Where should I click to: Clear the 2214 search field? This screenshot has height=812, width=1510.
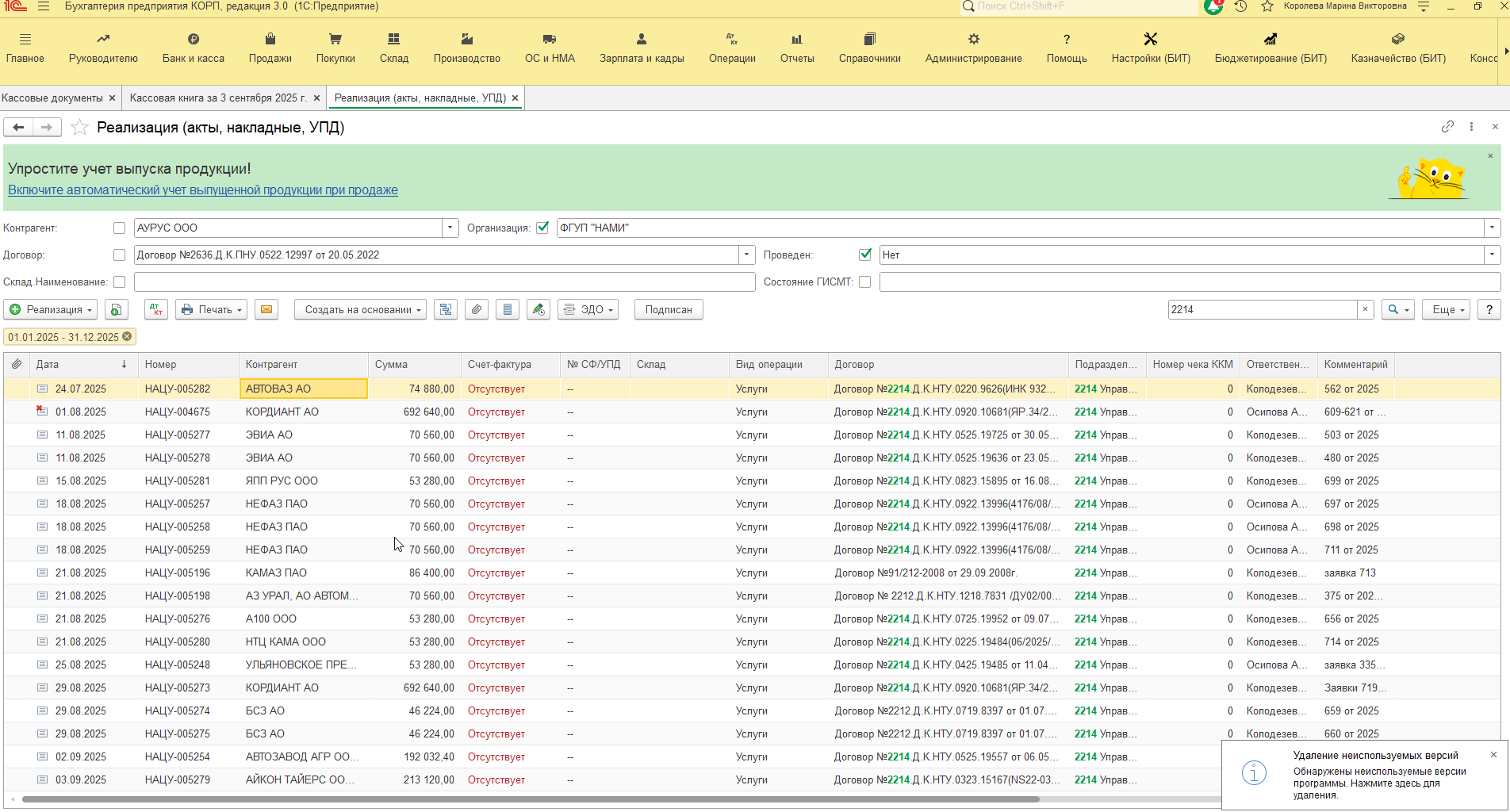click(x=1365, y=310)
